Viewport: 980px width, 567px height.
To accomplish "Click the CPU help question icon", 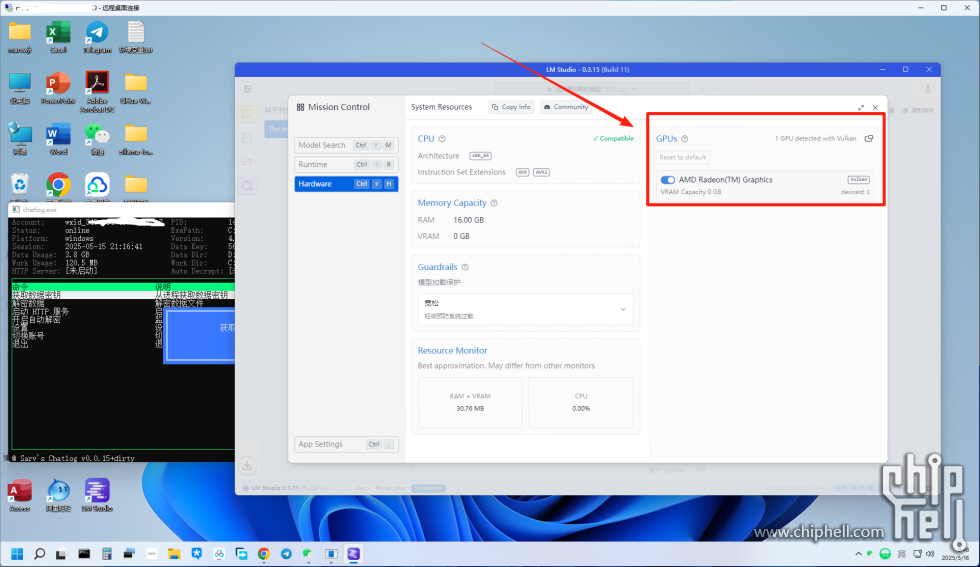I will [x=442, y=139].
